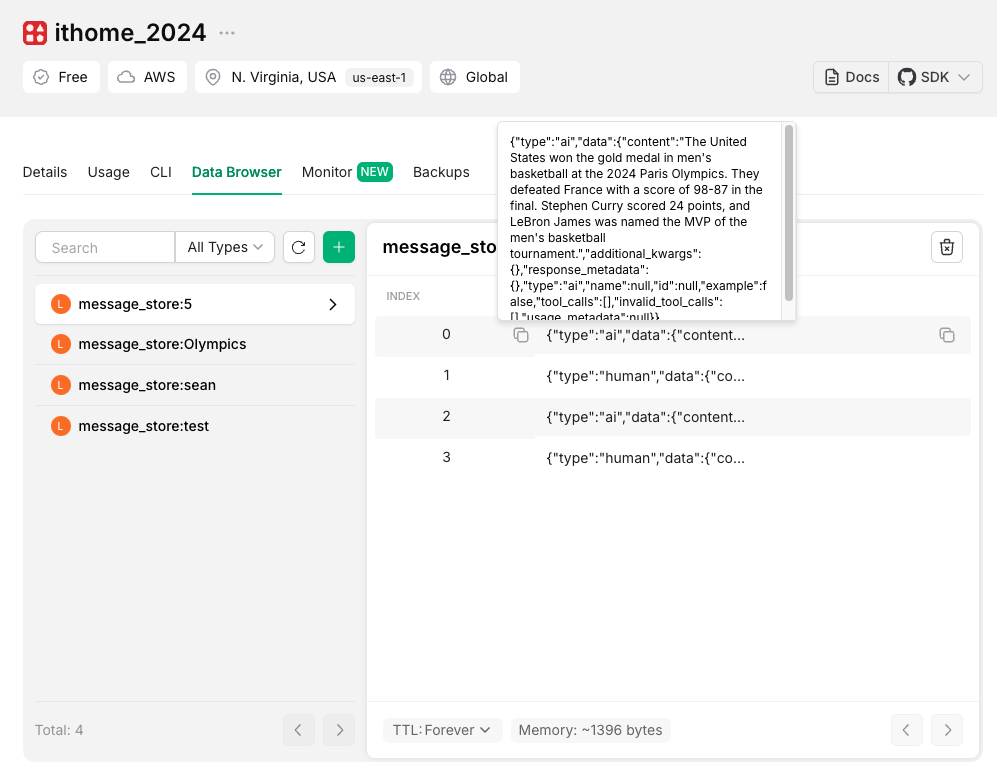This screenshot has height=775, width=997.
Task: Delete the key using the trash icon
Action: pos(947,247)
